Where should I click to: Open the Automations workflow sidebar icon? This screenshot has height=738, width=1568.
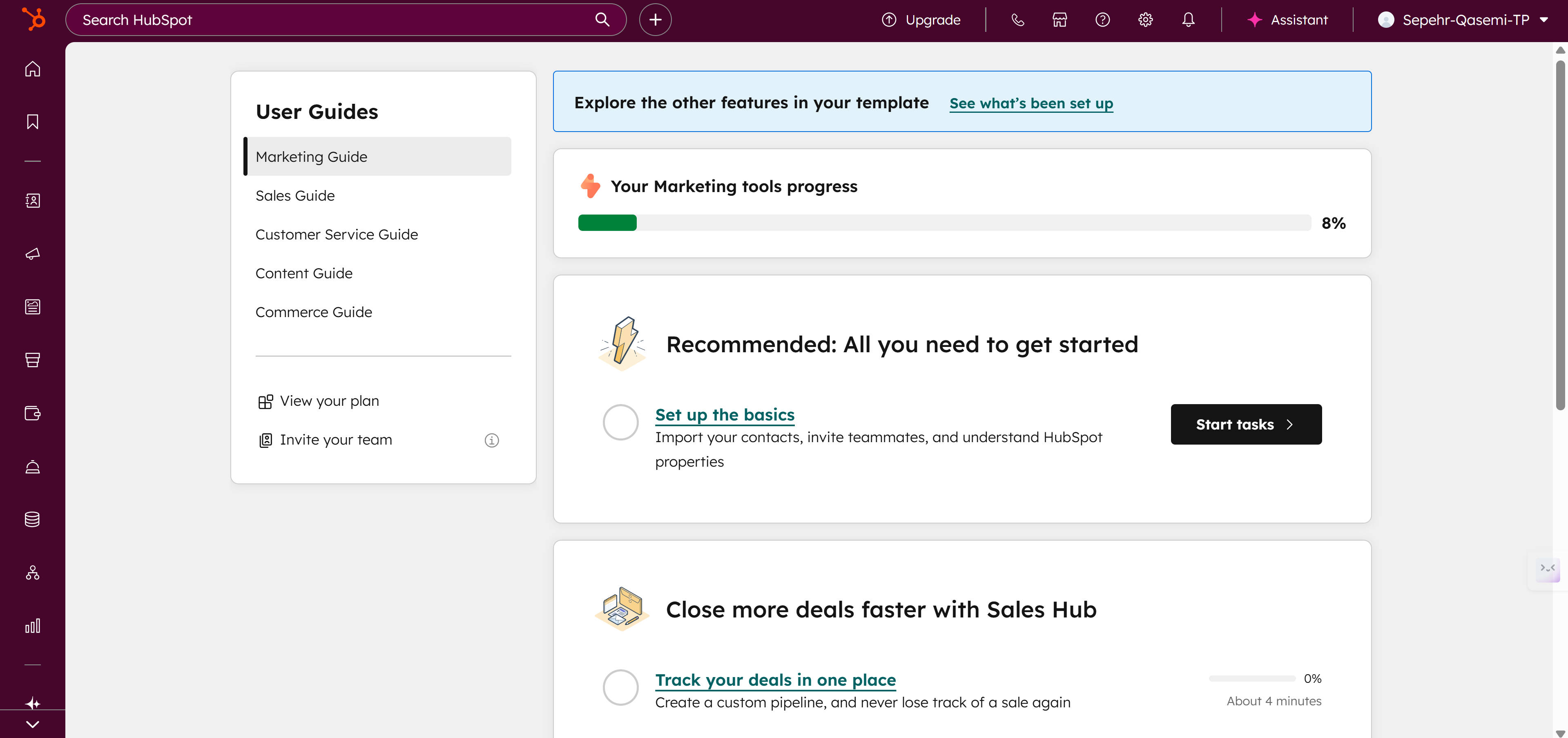[32, 573]
